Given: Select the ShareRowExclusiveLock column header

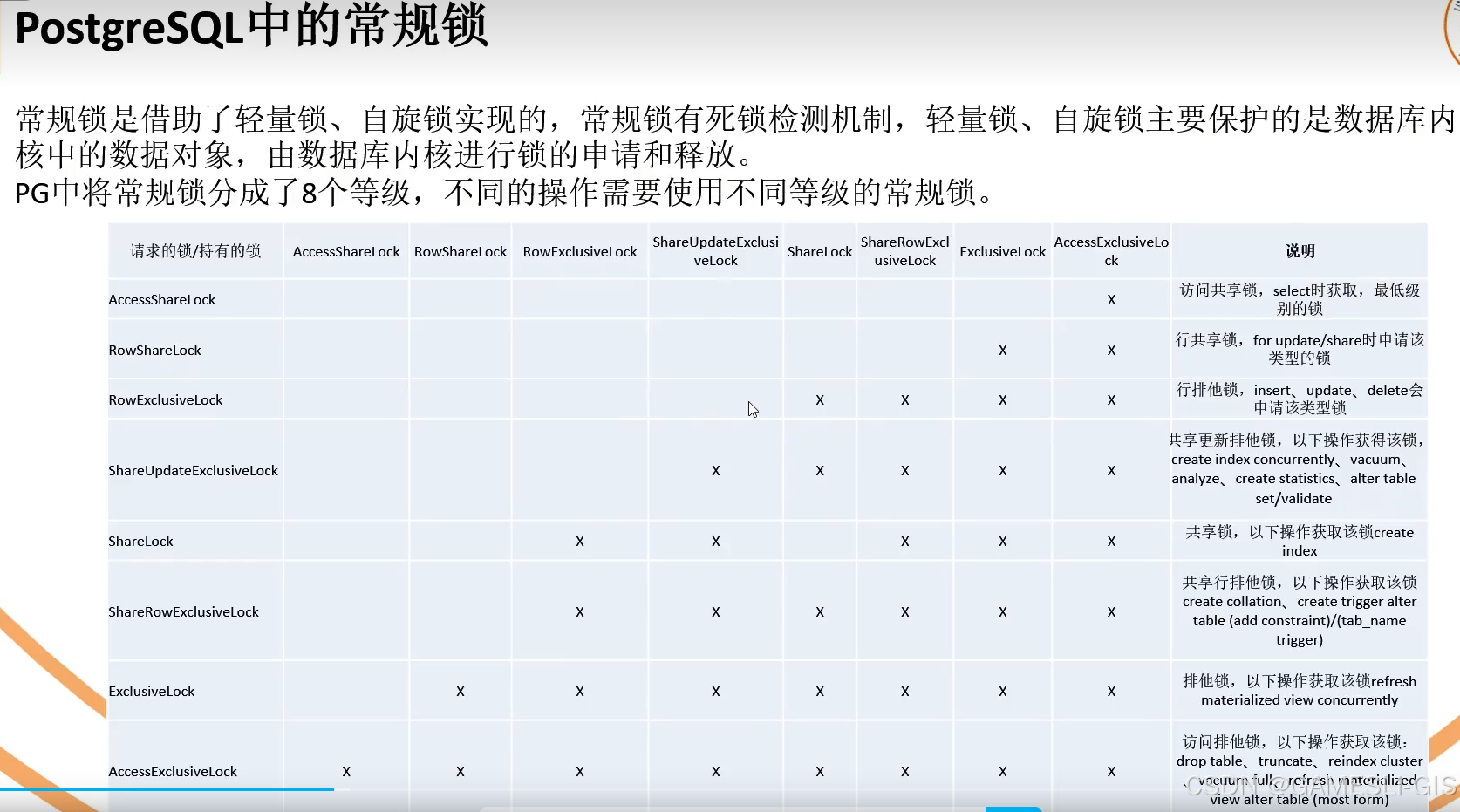Looking at the screenshot, I should pyautogui.click(x=905, y=251).
